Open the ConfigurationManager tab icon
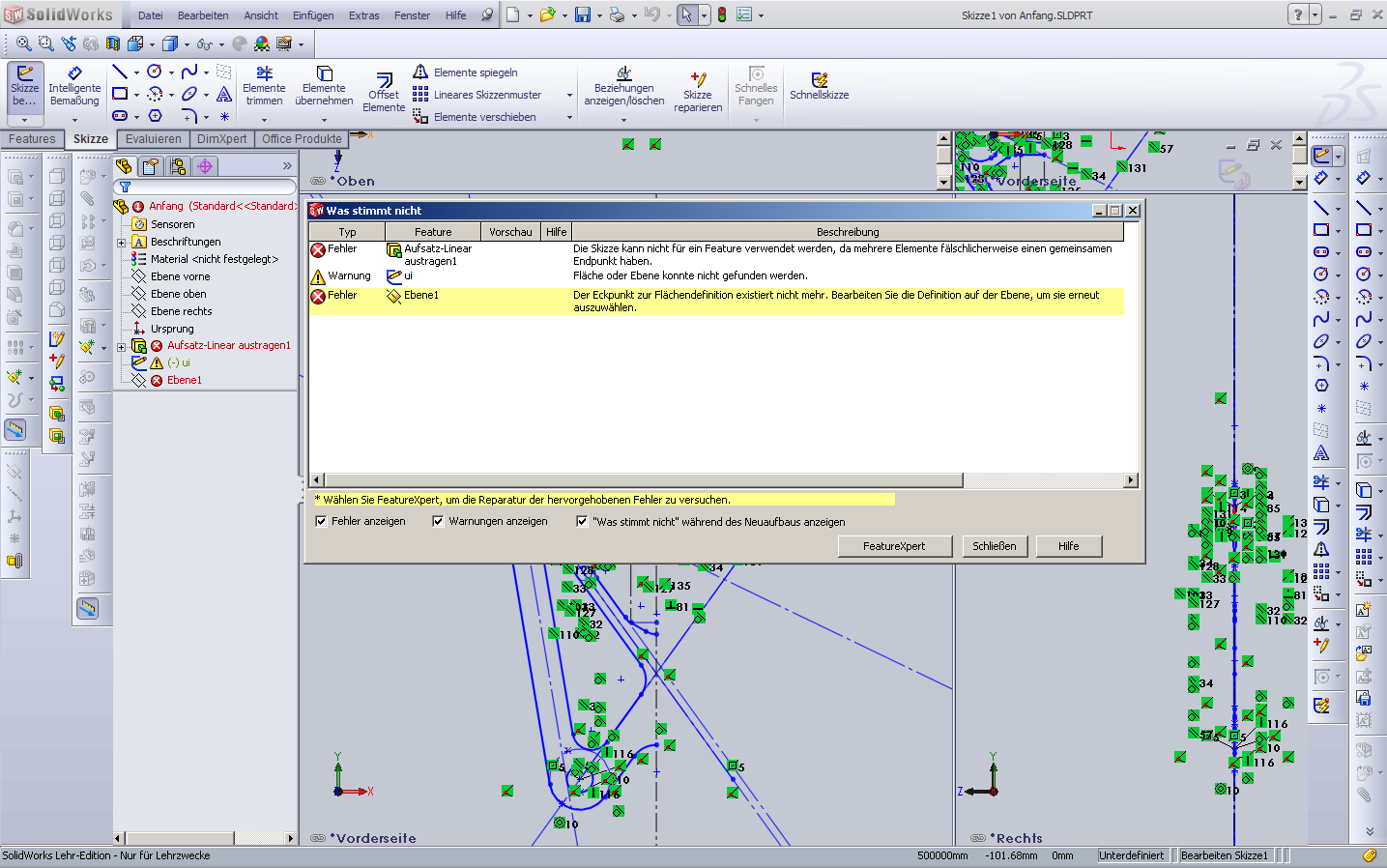The width and height of the screenshot is (1387, 868). (178, 166)
